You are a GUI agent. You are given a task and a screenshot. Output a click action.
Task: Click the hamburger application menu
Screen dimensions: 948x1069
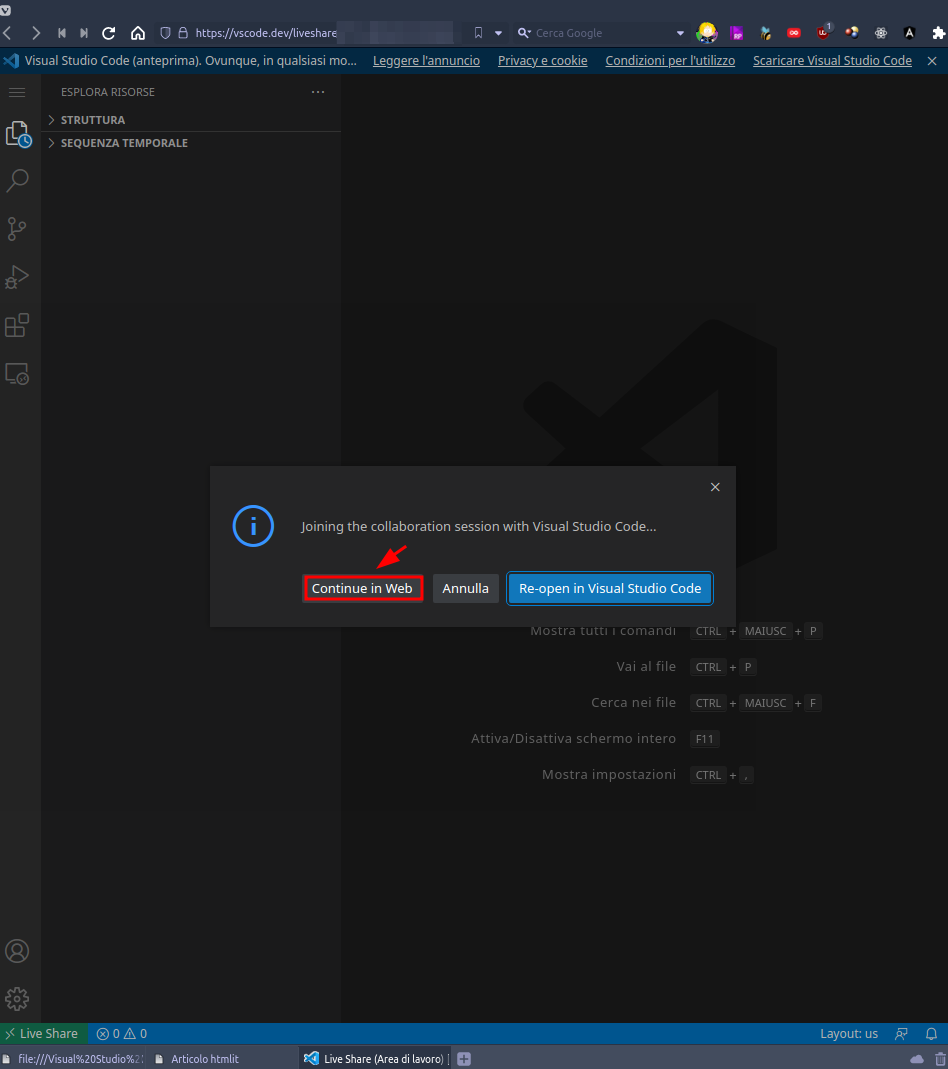(x=17, y=92)
